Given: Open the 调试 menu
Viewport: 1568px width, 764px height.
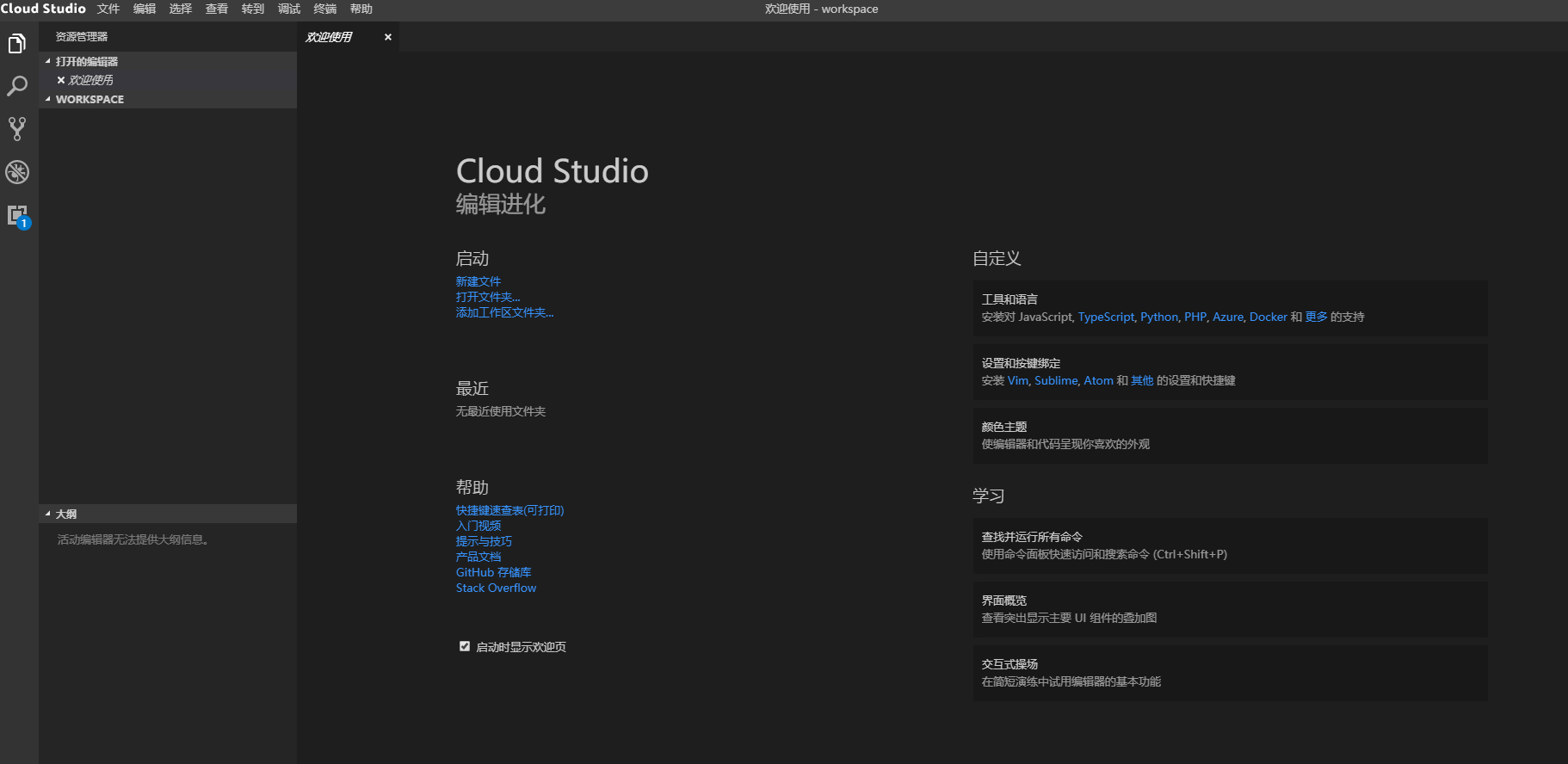Looking at the screenshot, I should pos(289,9).
